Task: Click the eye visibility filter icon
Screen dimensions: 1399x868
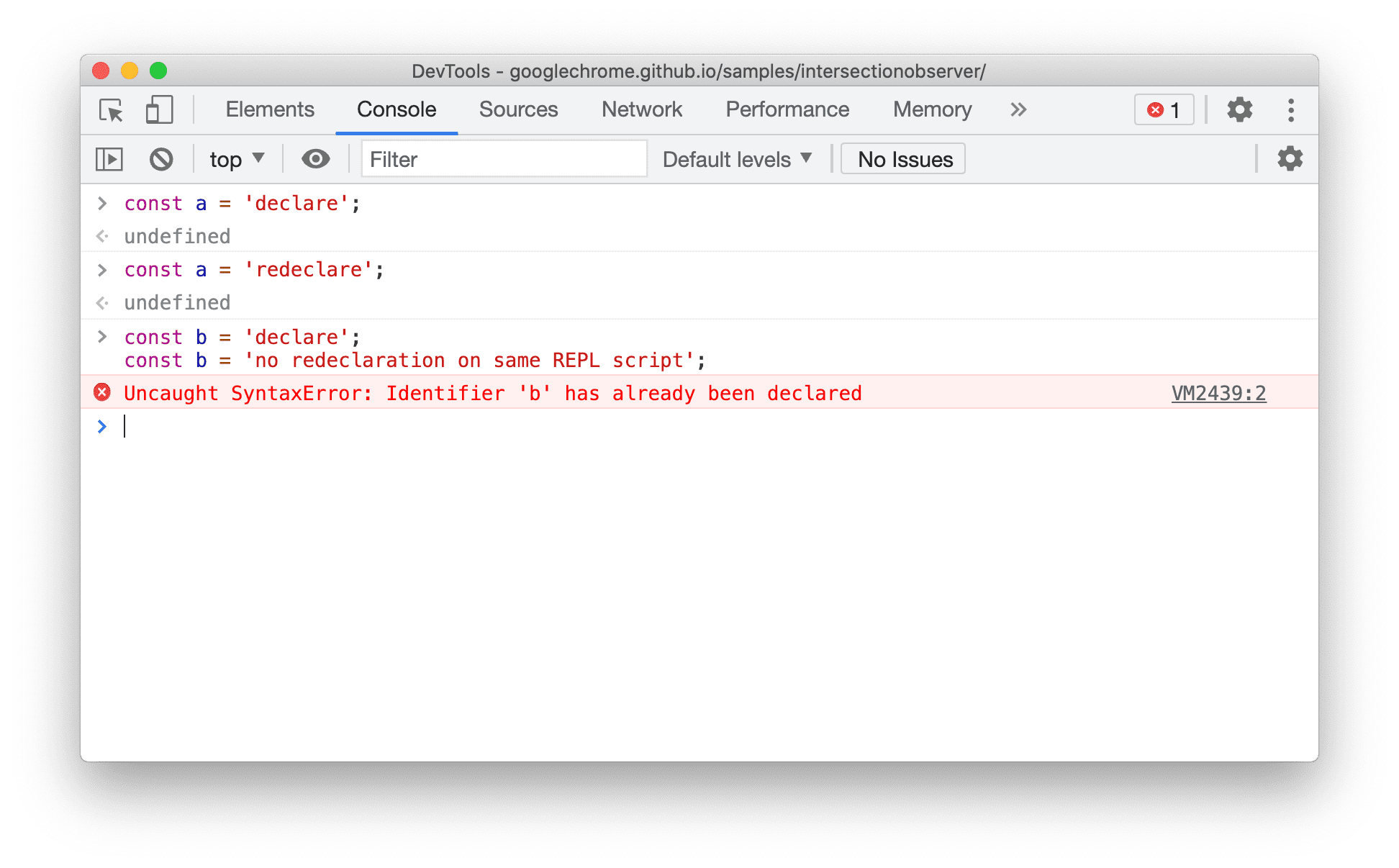Action: 316,159
